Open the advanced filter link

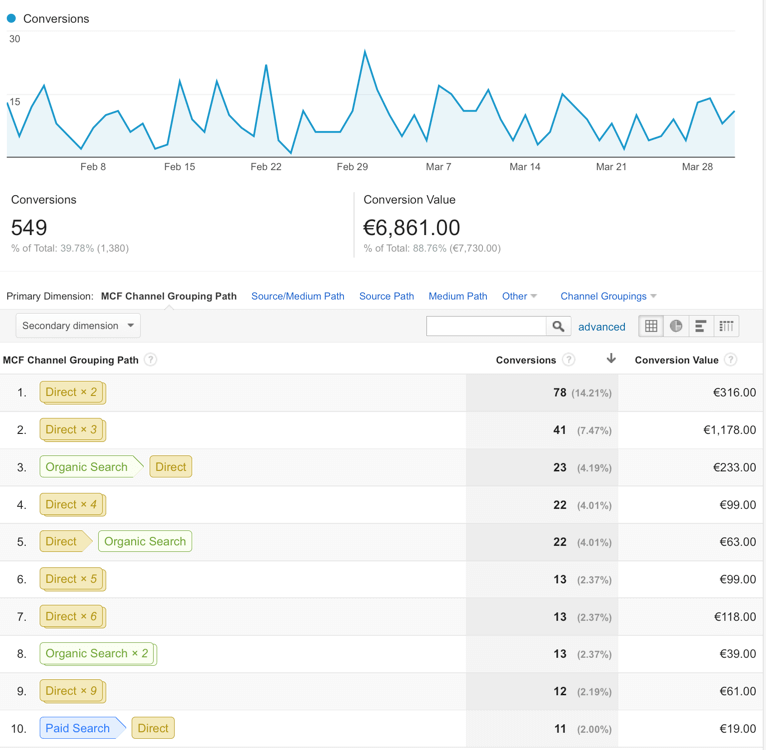(602, 327)
